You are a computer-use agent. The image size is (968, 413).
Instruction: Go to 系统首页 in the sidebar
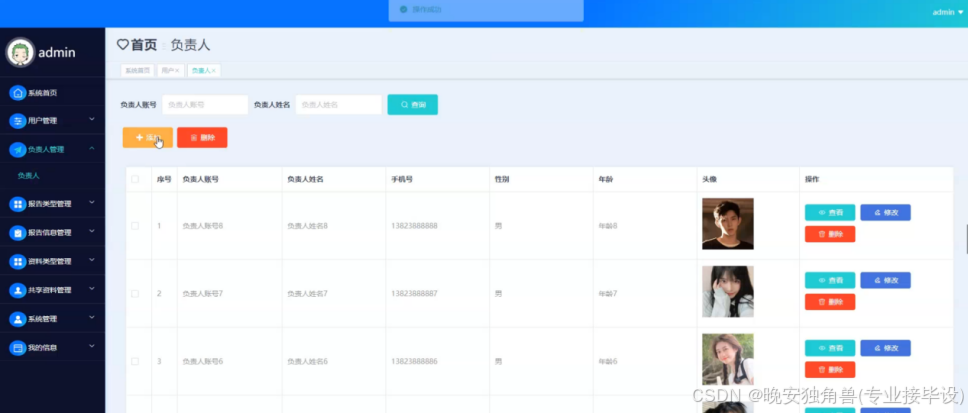[x=43, y=93]
